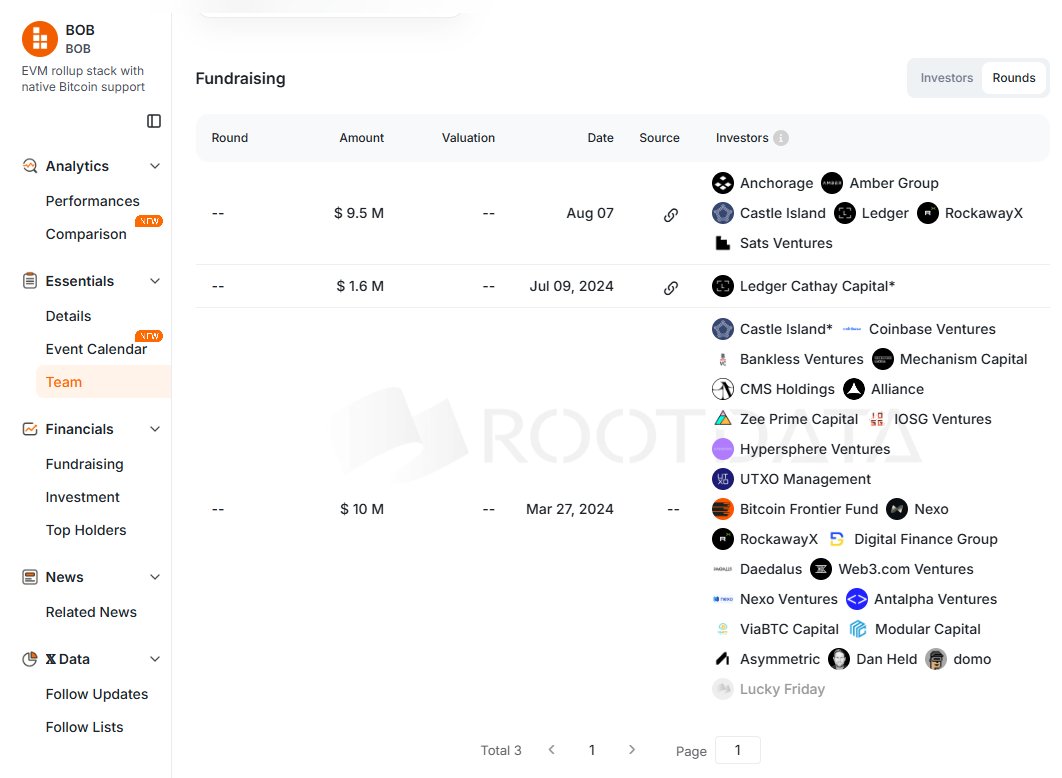Viewport: 1062px width, 778px height.
Task: Click the Ledger Cathay Capital logo
Action: coord(723,286)
